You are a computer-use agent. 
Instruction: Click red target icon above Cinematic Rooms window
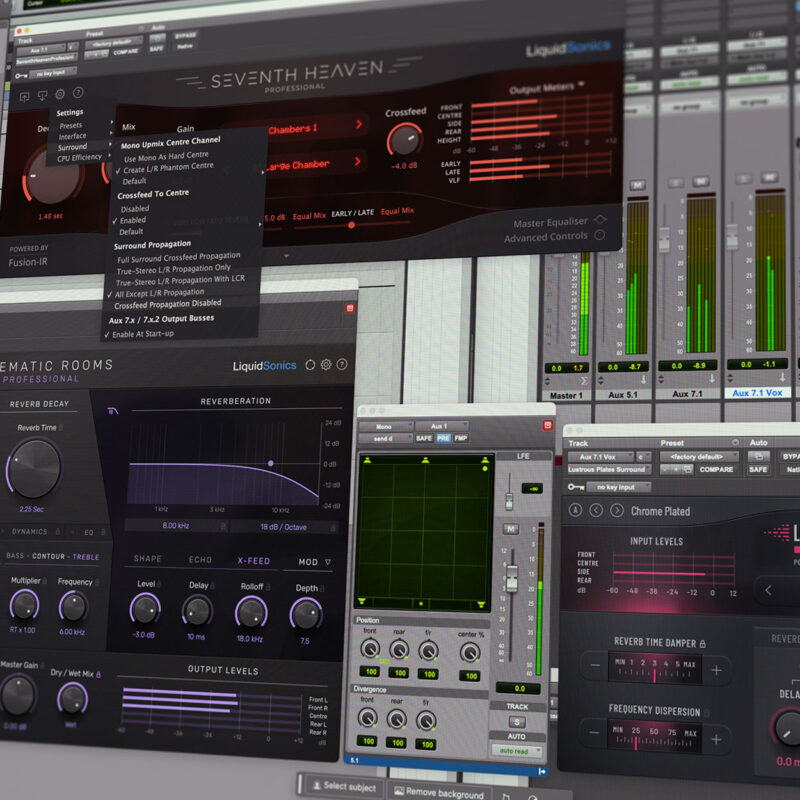[350, 308]
